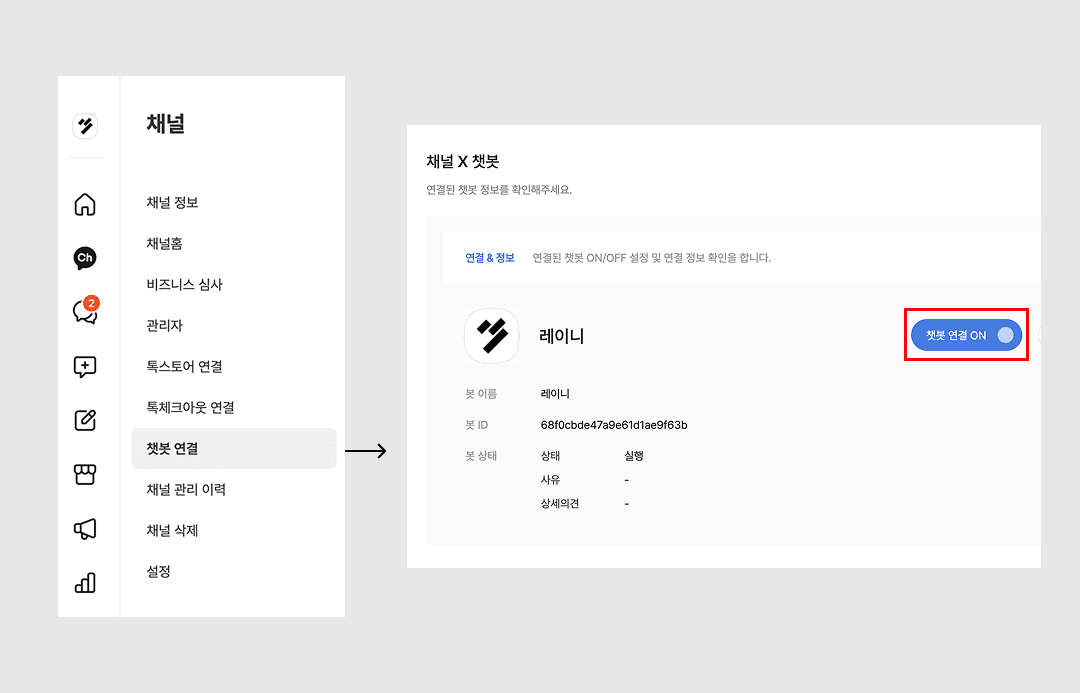Image resolution: width=1080 pixels, height=693 pixels.
Task: Open the Home icon in sidebar
Action: (x=85, y=205)
